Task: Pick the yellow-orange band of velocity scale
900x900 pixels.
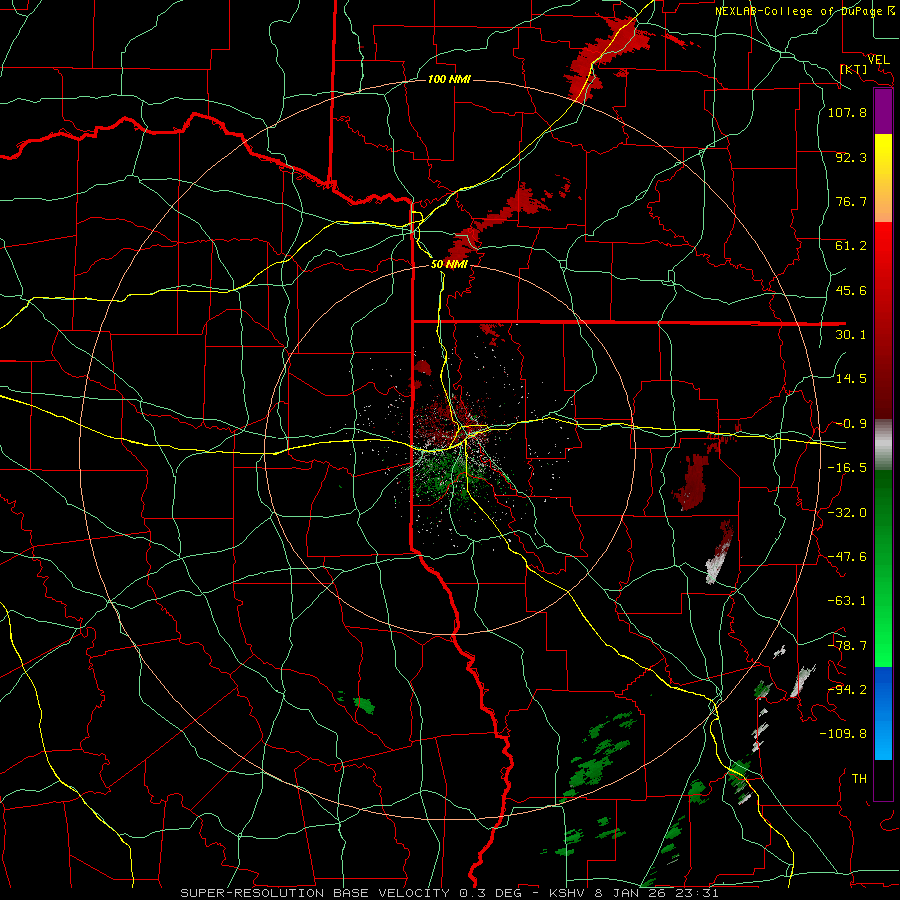Action: 883,178
